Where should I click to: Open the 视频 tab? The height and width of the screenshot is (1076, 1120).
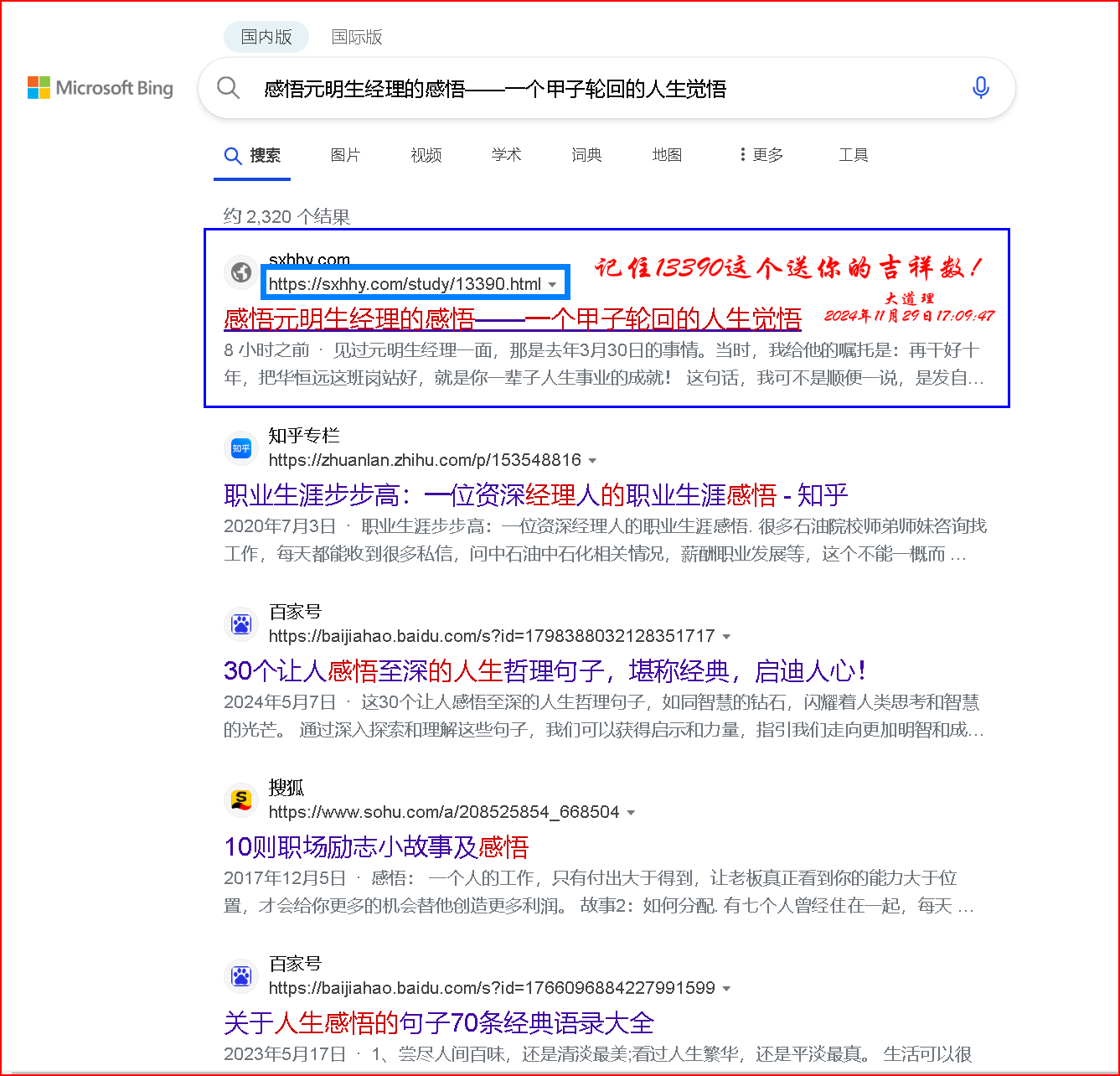pos(426,155)
